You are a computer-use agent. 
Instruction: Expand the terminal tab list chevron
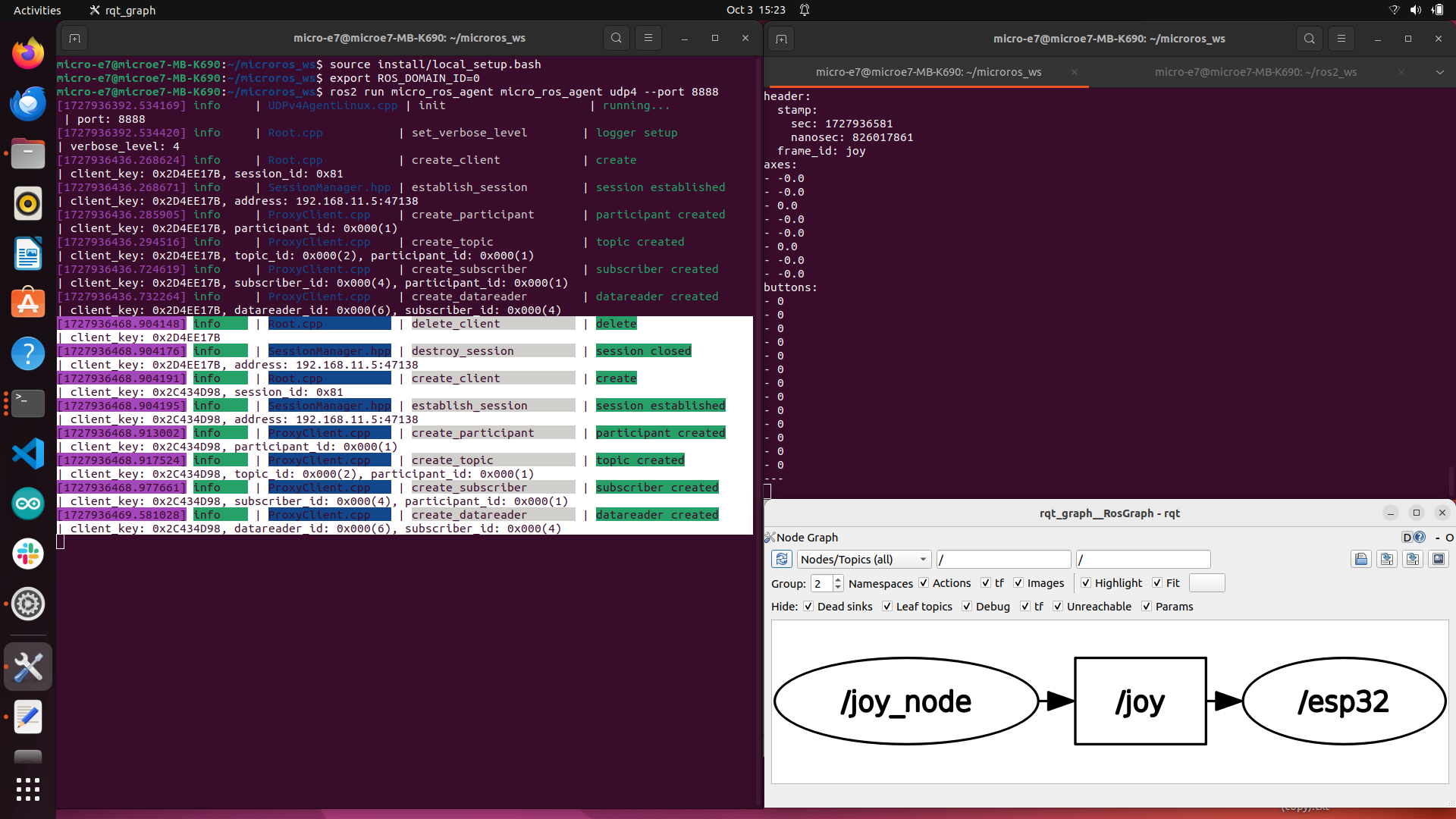tap(1439, 72)
